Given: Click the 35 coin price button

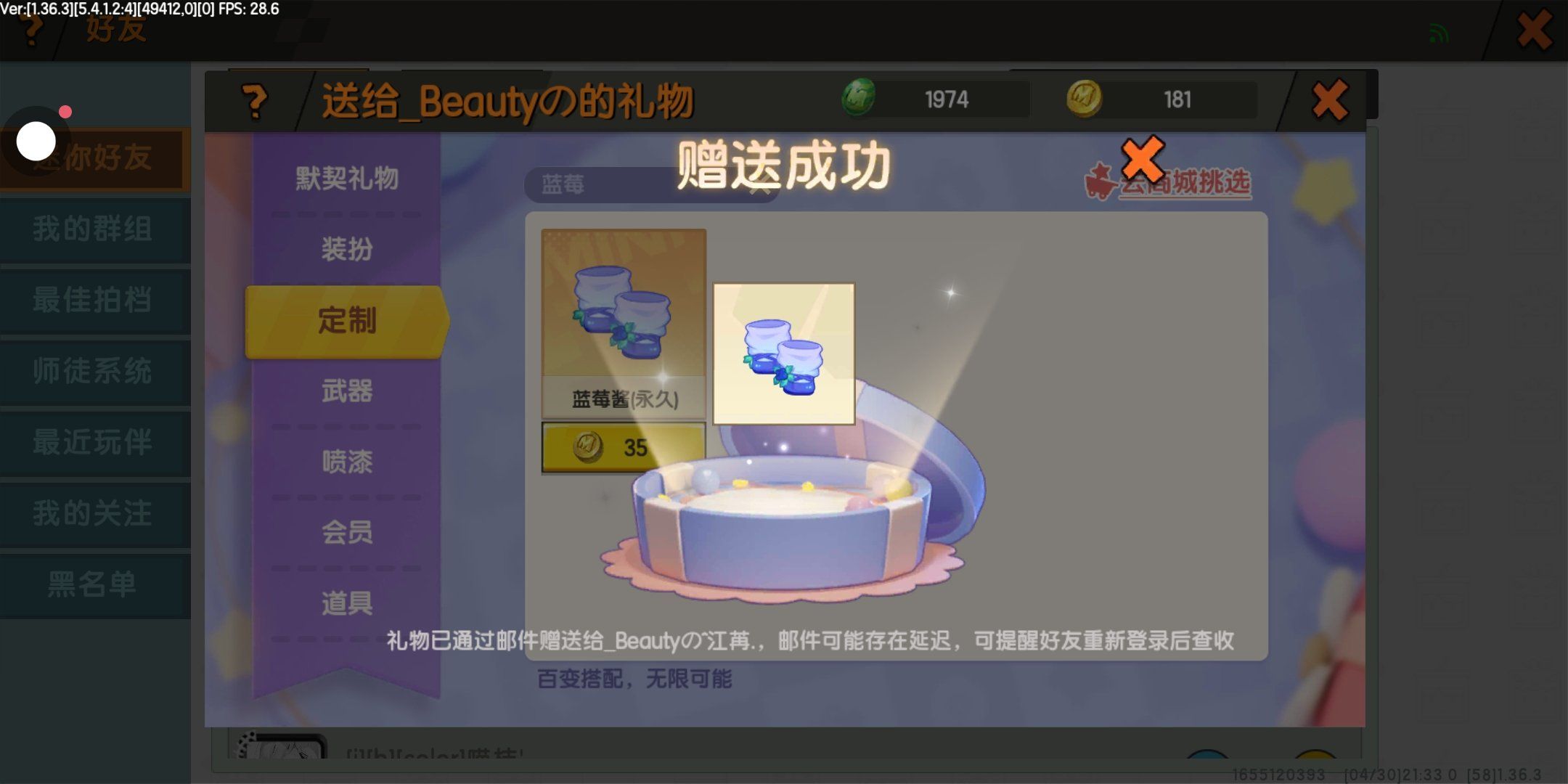Looking at the screenshot, I should (x=624, y=446).
